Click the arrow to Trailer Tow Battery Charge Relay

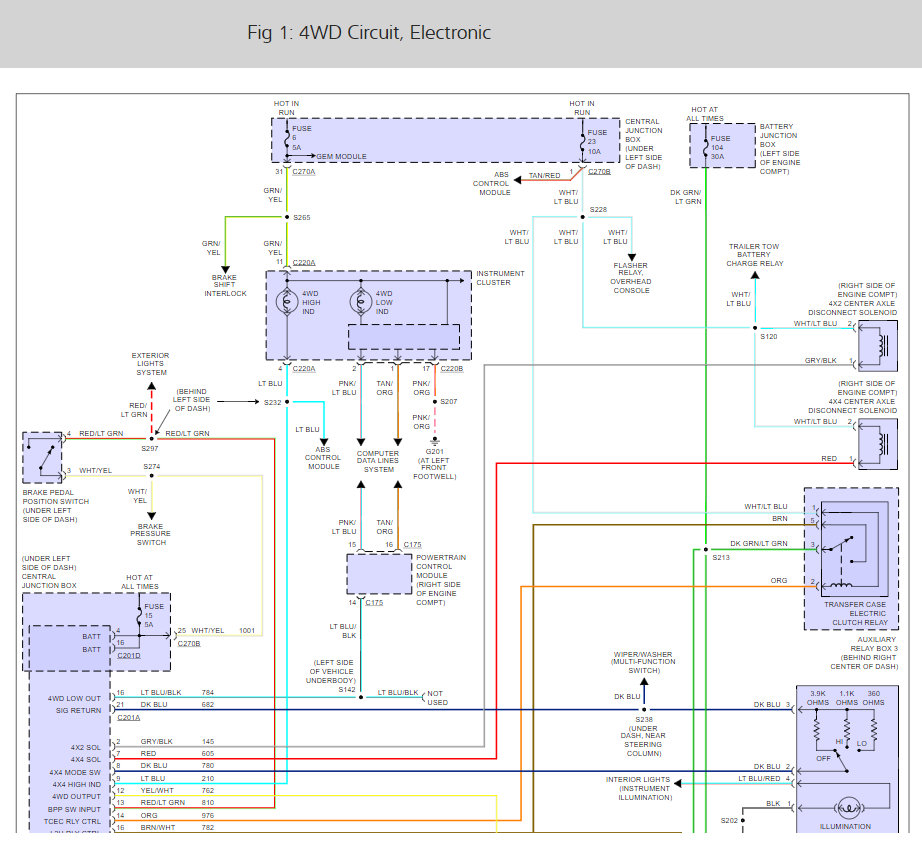[x=755, y=275]
